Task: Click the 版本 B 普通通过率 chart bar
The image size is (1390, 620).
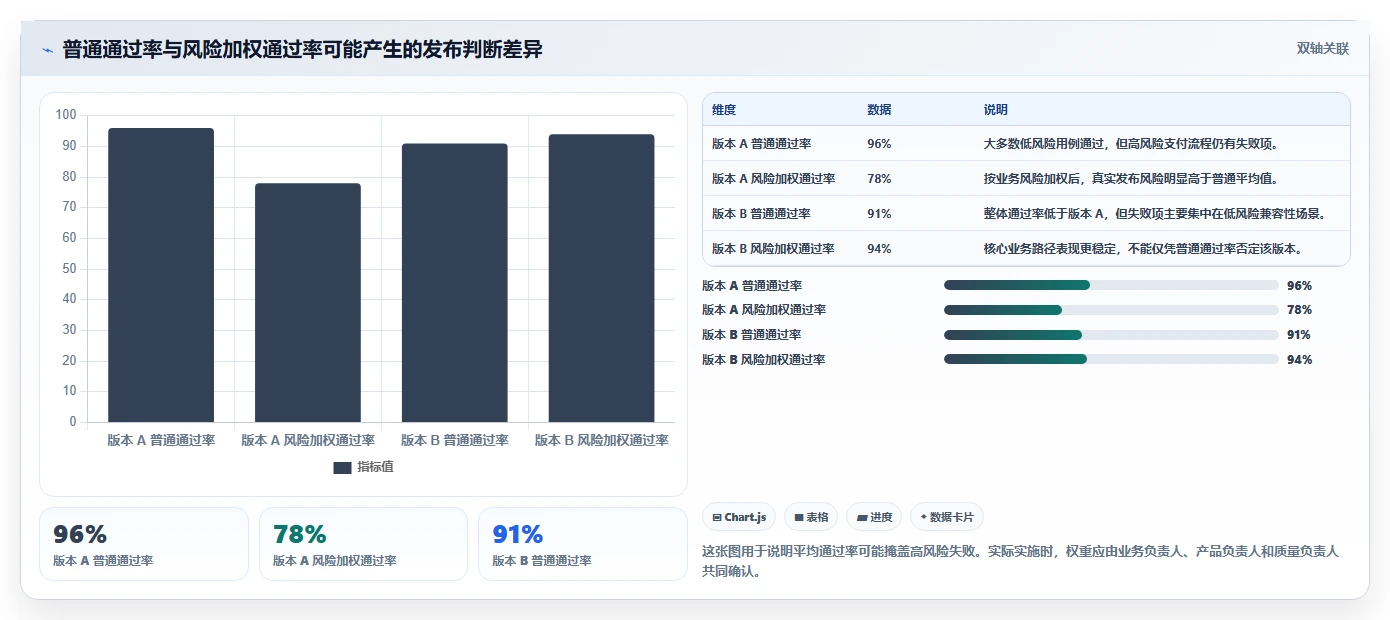Action: (455, 283)
